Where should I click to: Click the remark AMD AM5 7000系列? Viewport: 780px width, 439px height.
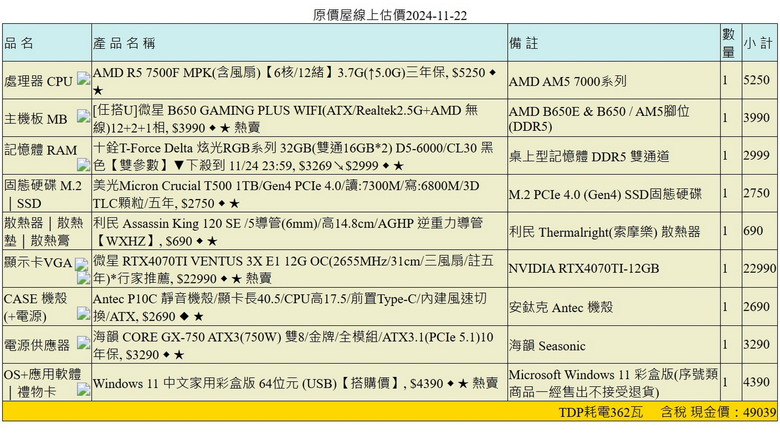point(568,81)
